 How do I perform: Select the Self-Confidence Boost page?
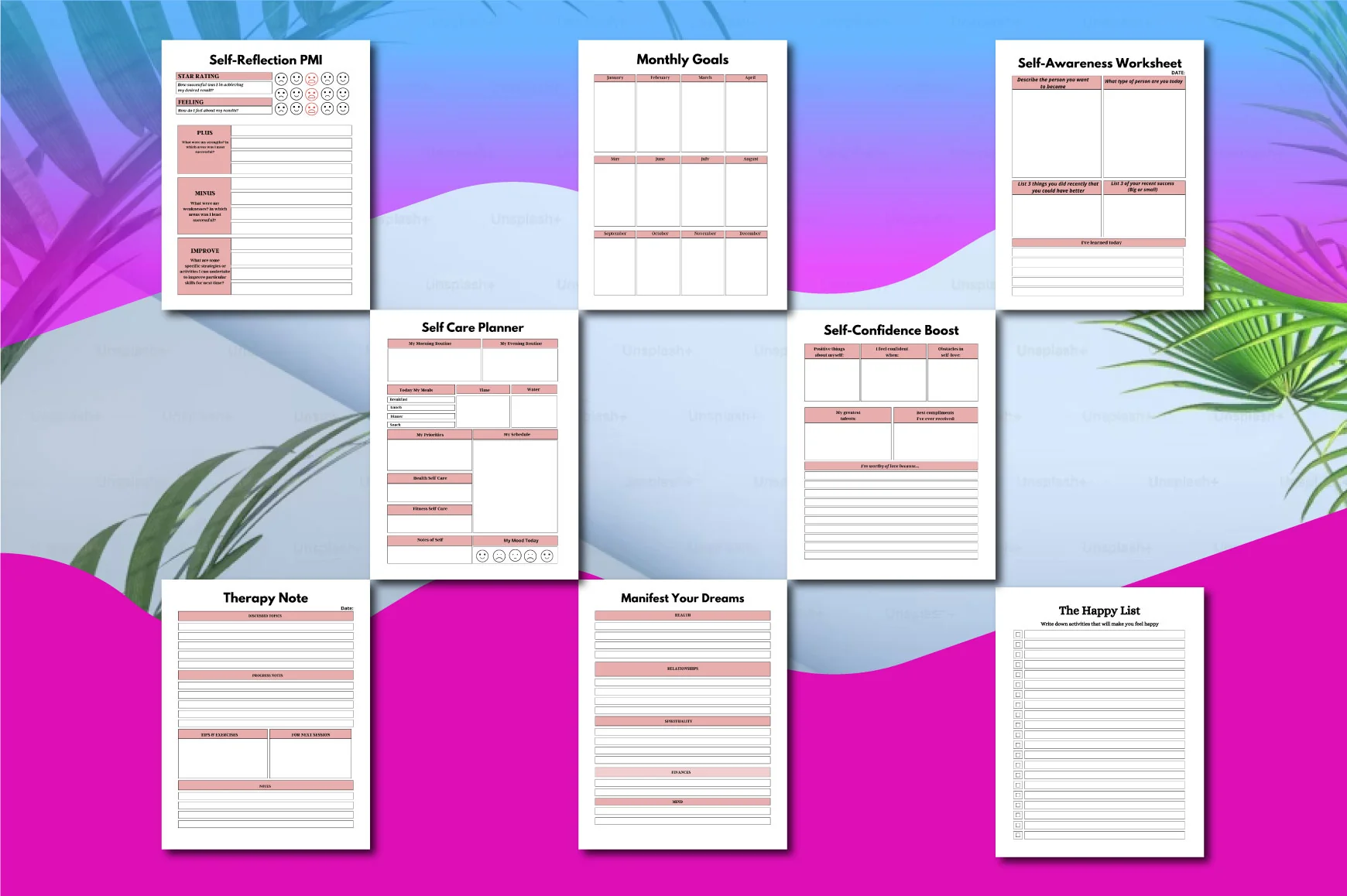pyautogui.click(x=891, y=445)
